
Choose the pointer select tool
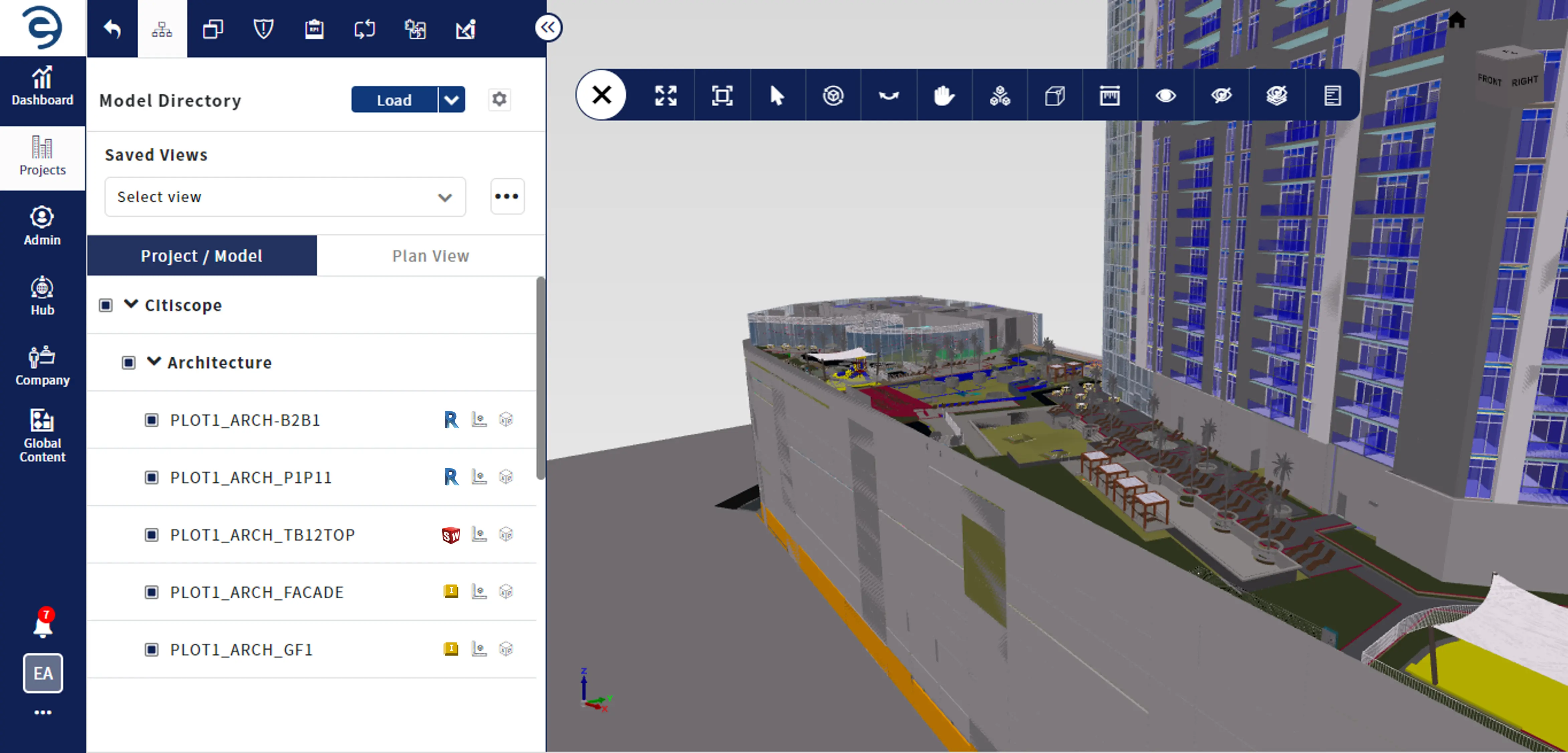point(777,96)
